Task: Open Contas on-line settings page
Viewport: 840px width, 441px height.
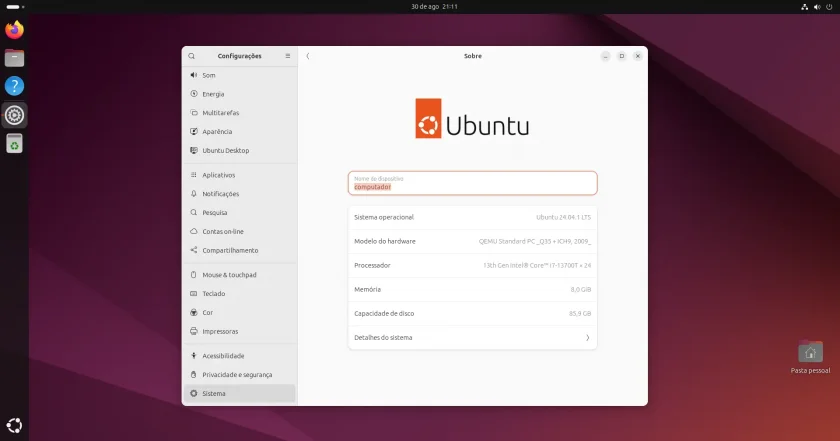Action: [239, 231]
